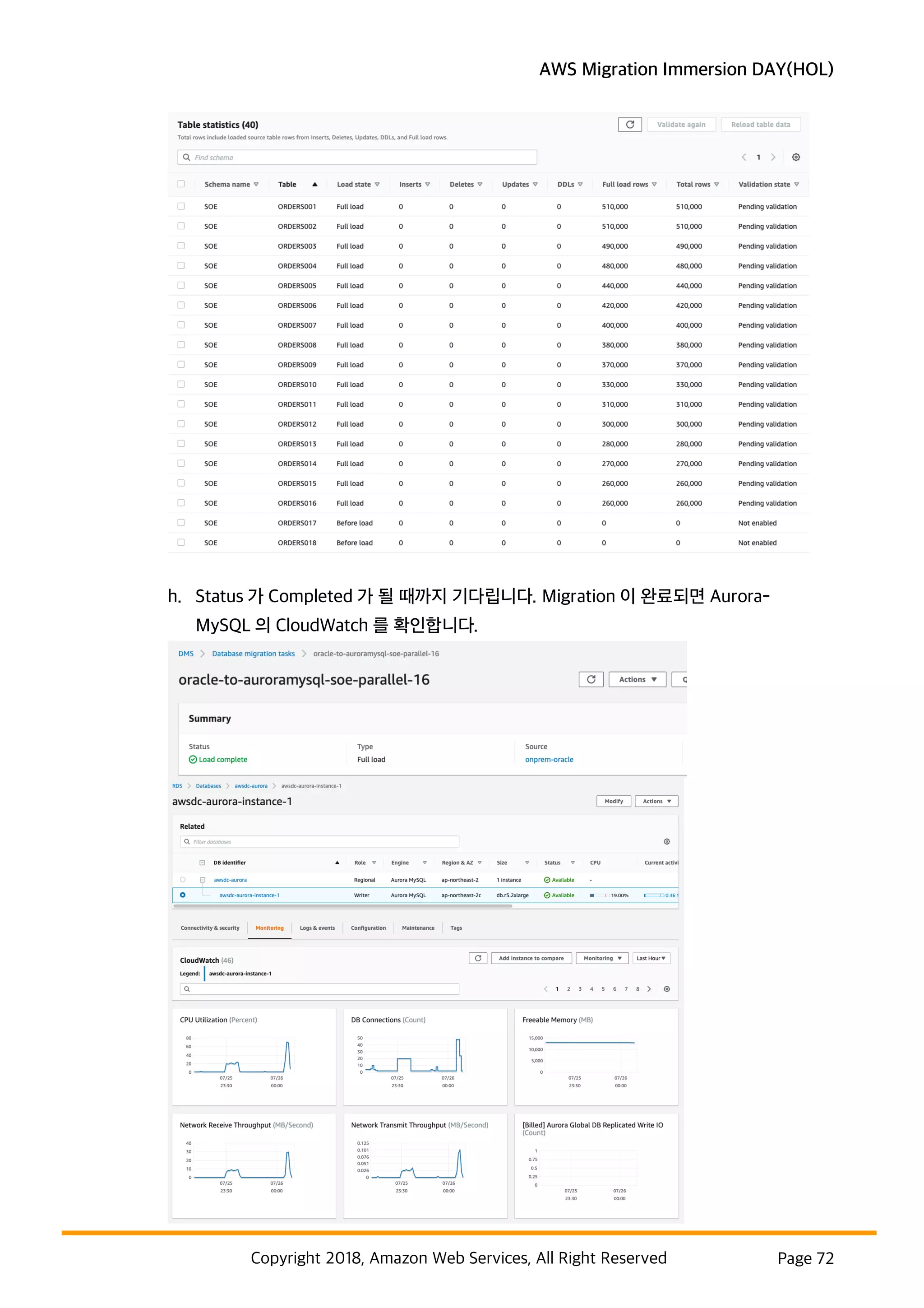Image resolution: width=924 pixels, height=1308 pixels.
Task: Switch to the Maintenance tab
Action: [x=418, y=928]
